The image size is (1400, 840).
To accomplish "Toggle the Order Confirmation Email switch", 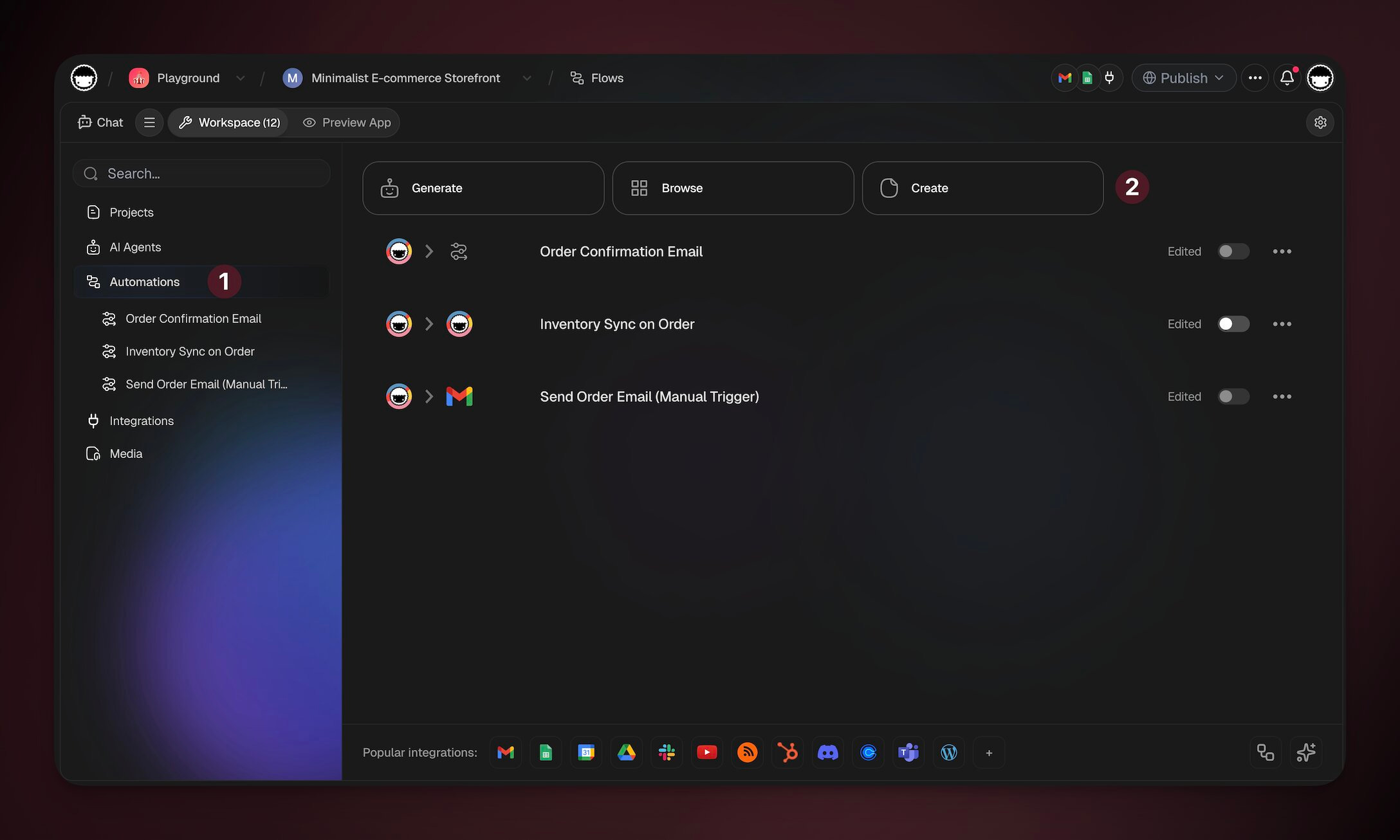I will point(1233,251).
